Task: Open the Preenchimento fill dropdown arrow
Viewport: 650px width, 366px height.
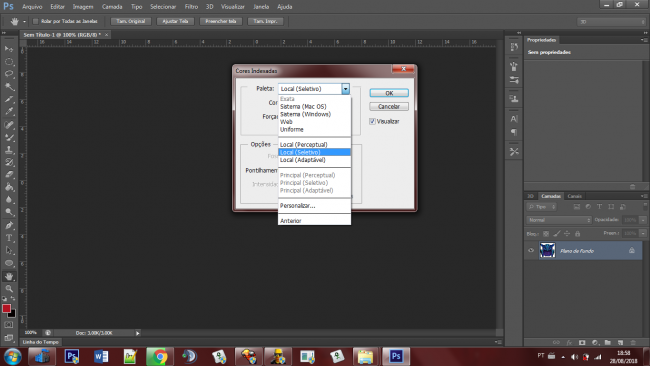Action: pyautogui.click(x=643, y=233)
